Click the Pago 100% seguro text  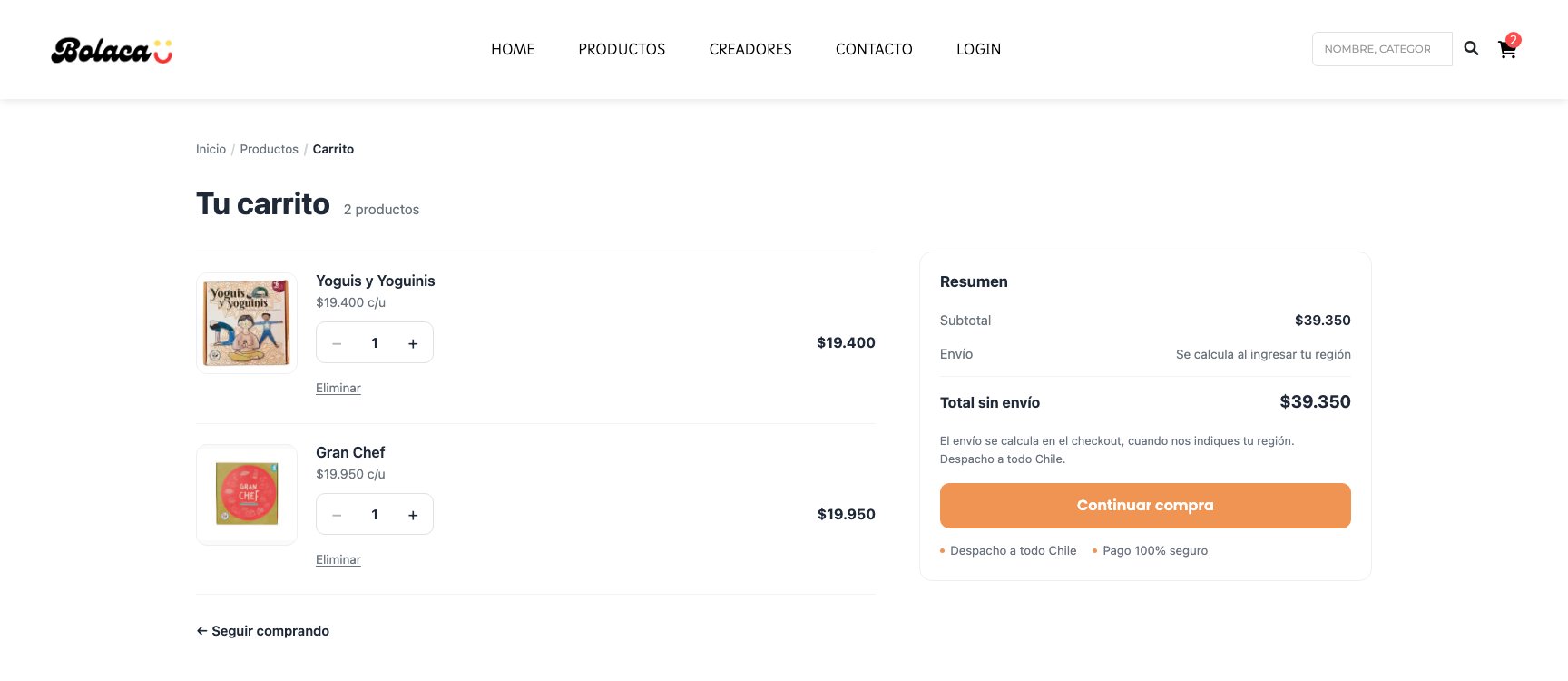click(1155, 550)
